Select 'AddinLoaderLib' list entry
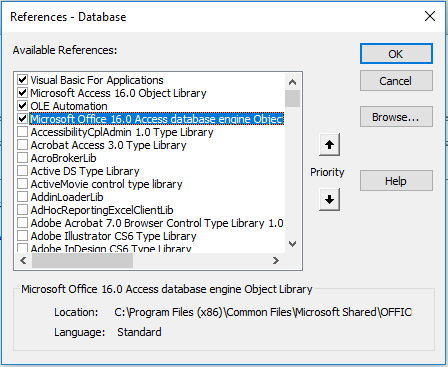Screen dimensions: 448x367 pyautogui.click(x=67, y=197)
